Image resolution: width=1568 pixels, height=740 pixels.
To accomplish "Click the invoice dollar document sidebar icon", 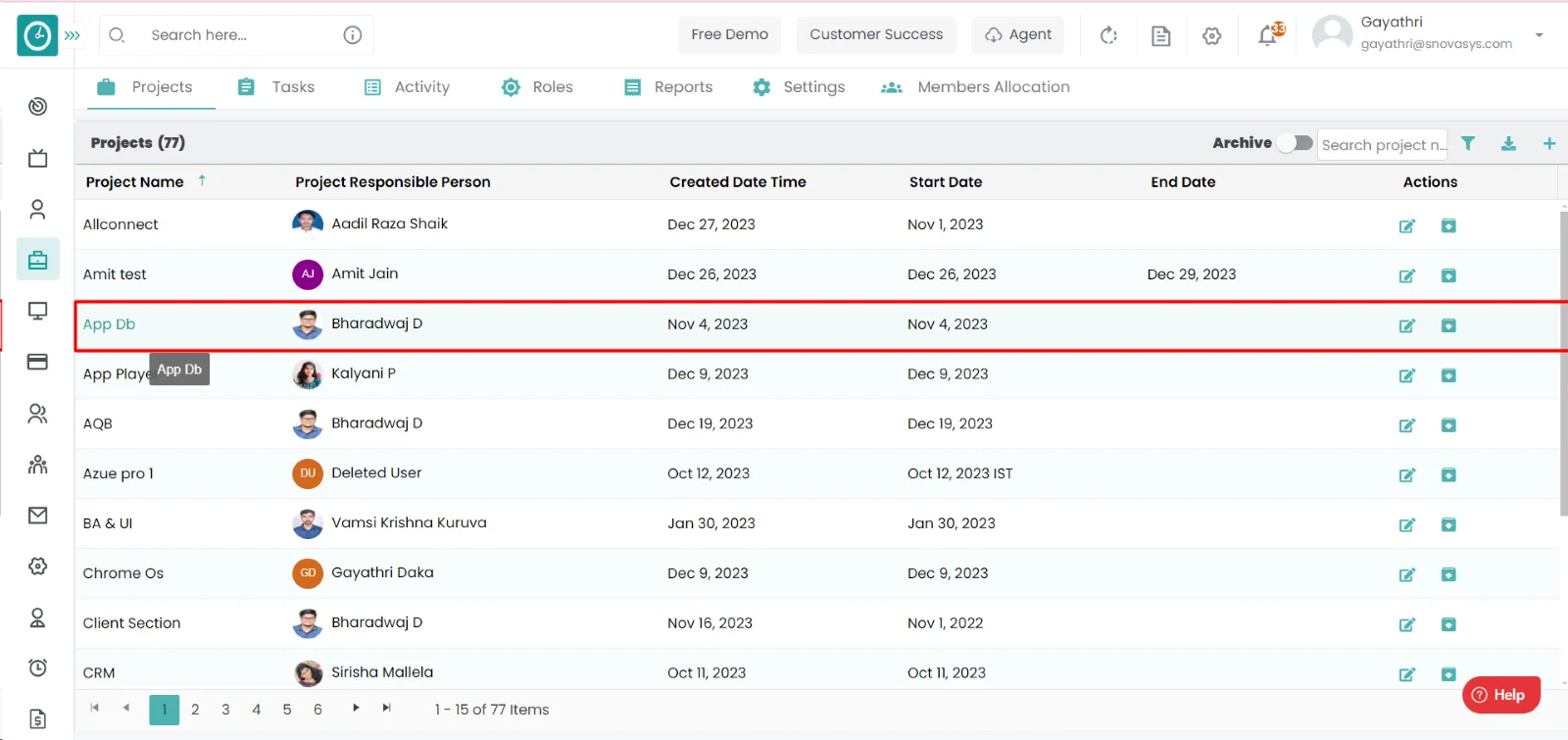I will click(x=37, y=718).
